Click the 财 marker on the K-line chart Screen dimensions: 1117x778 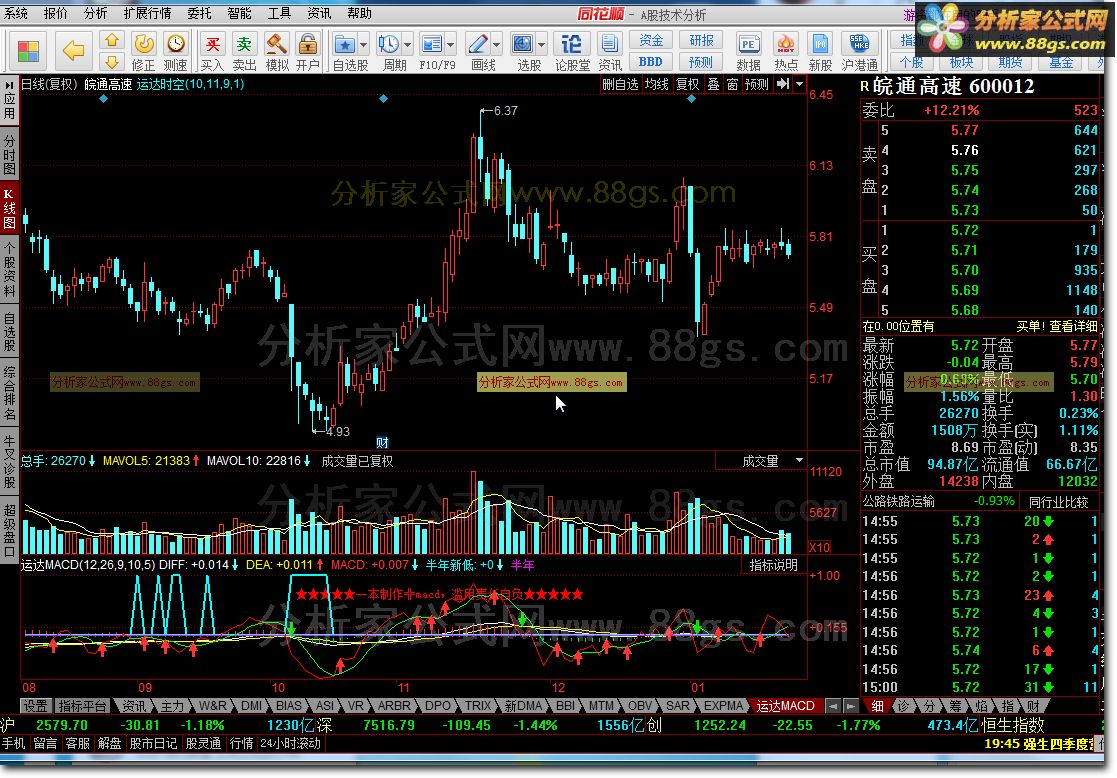[383, 442]
